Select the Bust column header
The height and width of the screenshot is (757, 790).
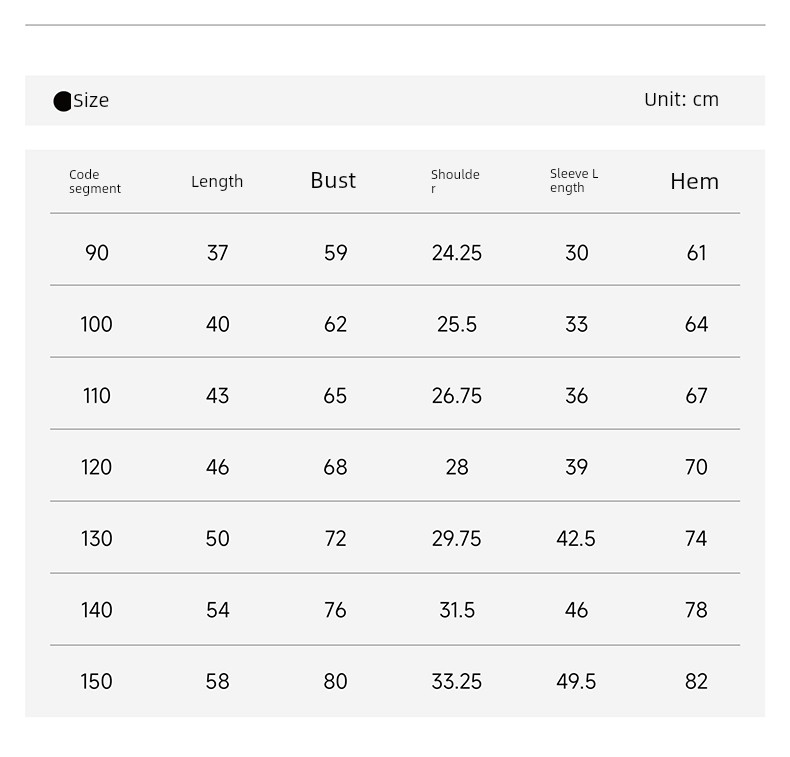(333, 180)
